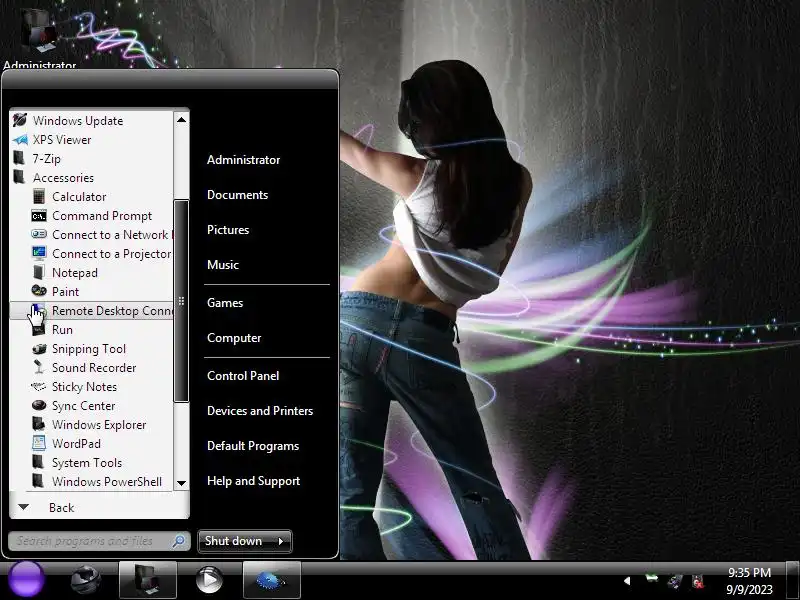Screen dimensions: 800x600
Task: Launch Sync Center via its icon
Action: pyautogui.click(x=39, y=406)
